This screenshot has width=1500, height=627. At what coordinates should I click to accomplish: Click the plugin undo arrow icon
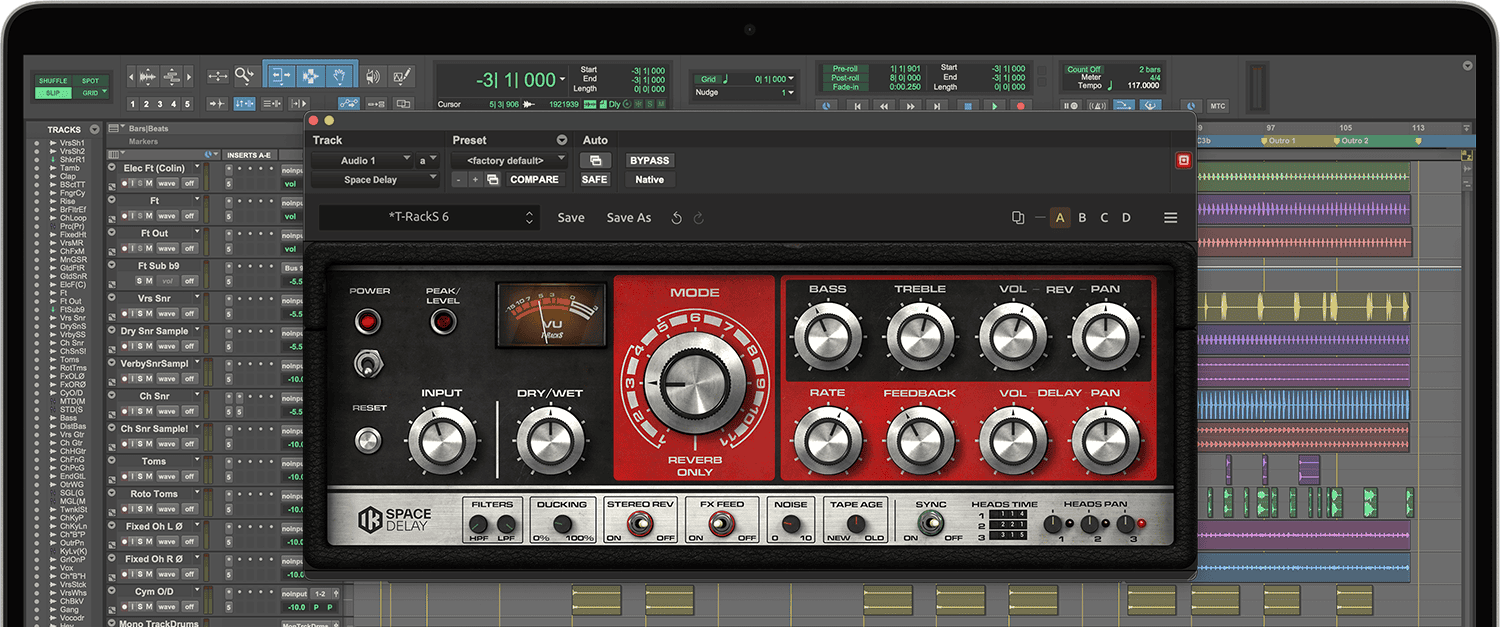(676, 218)
